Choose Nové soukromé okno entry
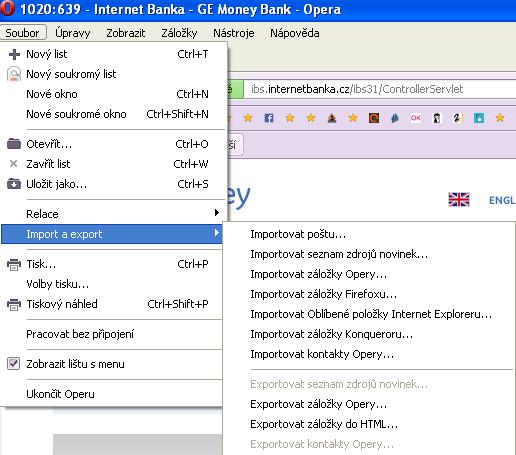 [112, 114]
